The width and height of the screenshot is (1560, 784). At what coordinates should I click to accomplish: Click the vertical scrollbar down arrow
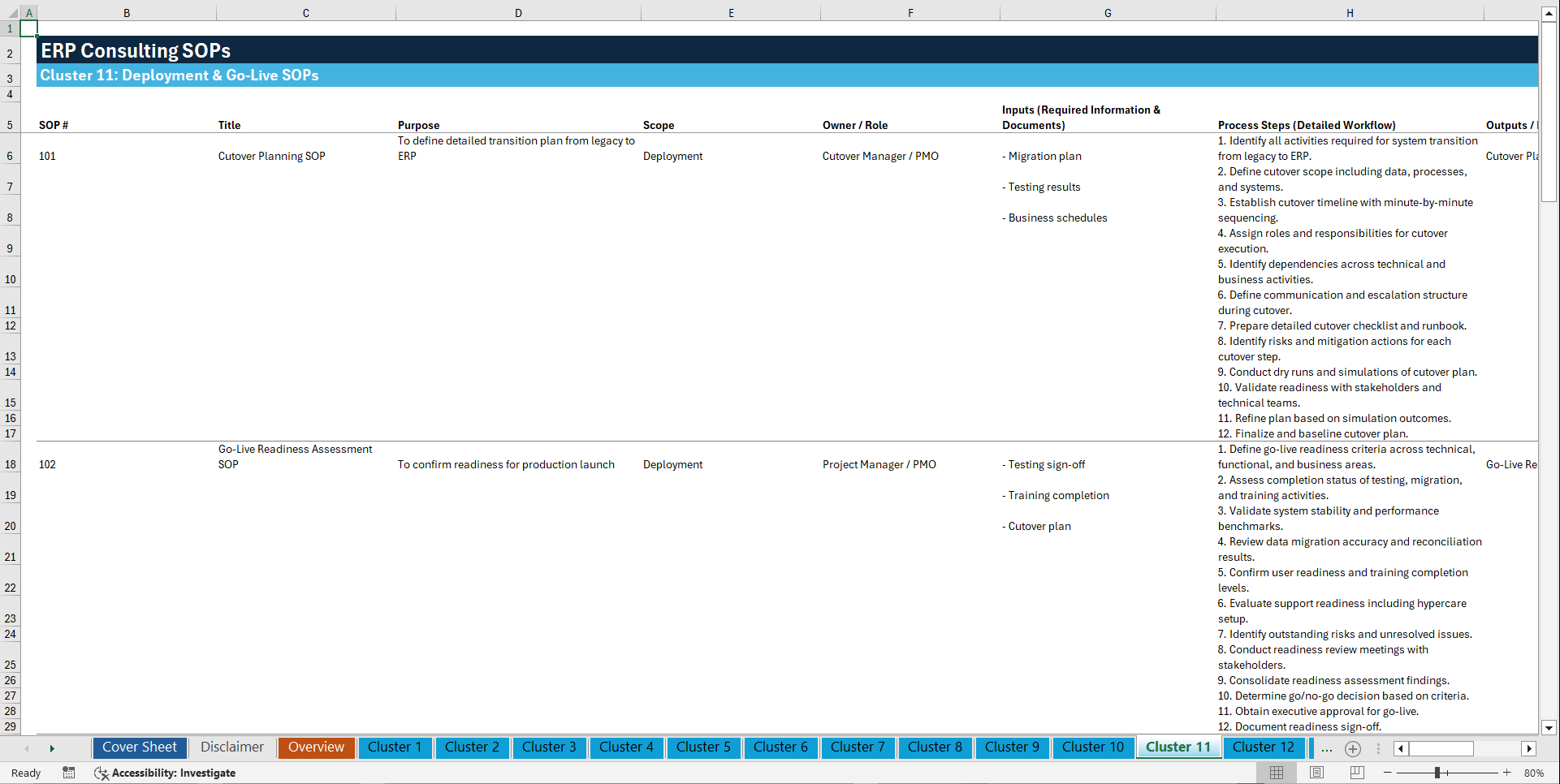pyautogui.click(x=1549, y=728)
